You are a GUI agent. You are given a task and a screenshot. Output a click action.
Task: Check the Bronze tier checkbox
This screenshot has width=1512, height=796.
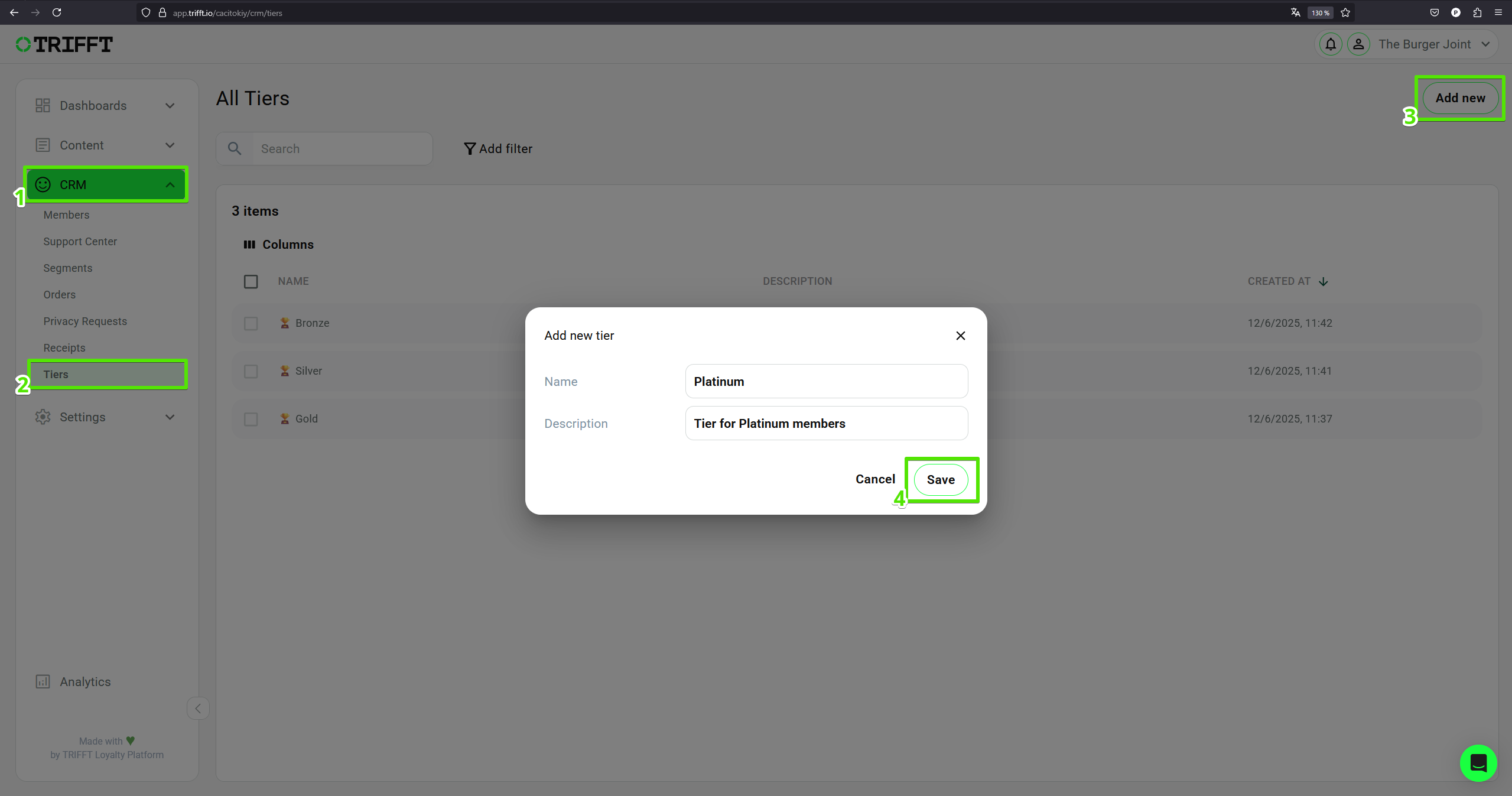(251, 323)
